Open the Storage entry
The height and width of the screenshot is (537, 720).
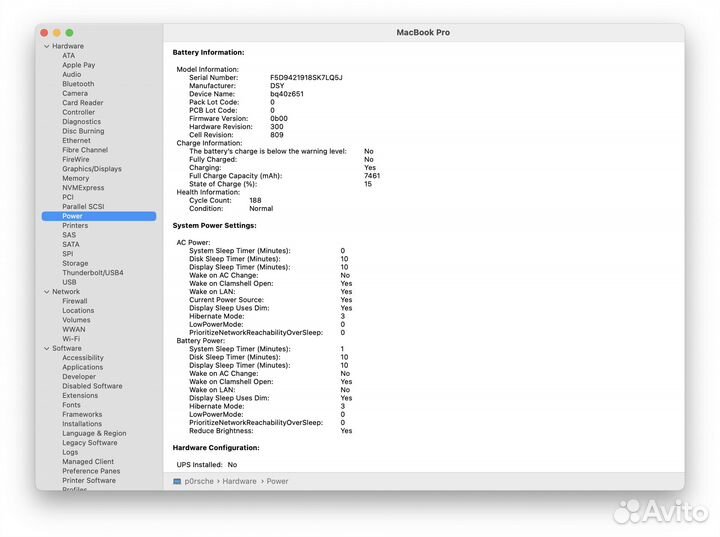pos(75,263)
